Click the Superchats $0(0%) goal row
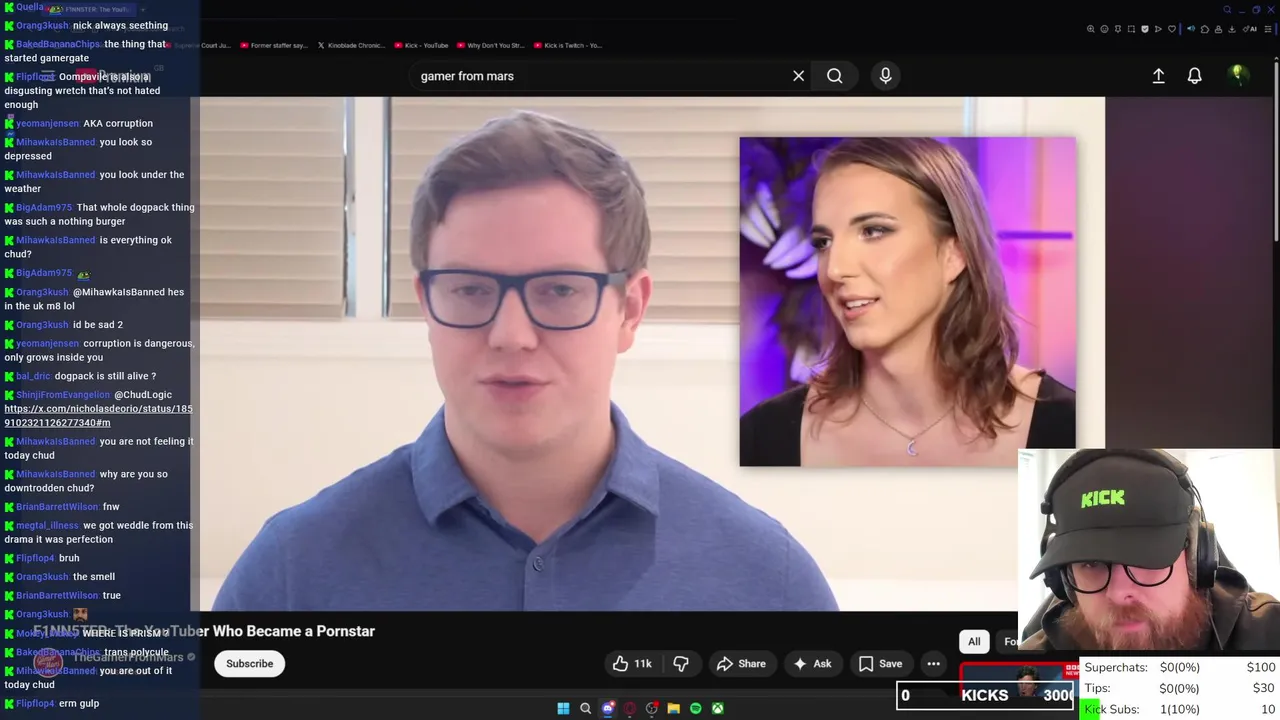The width and height of the screenshot is (1280, 720). (1180, 667)
